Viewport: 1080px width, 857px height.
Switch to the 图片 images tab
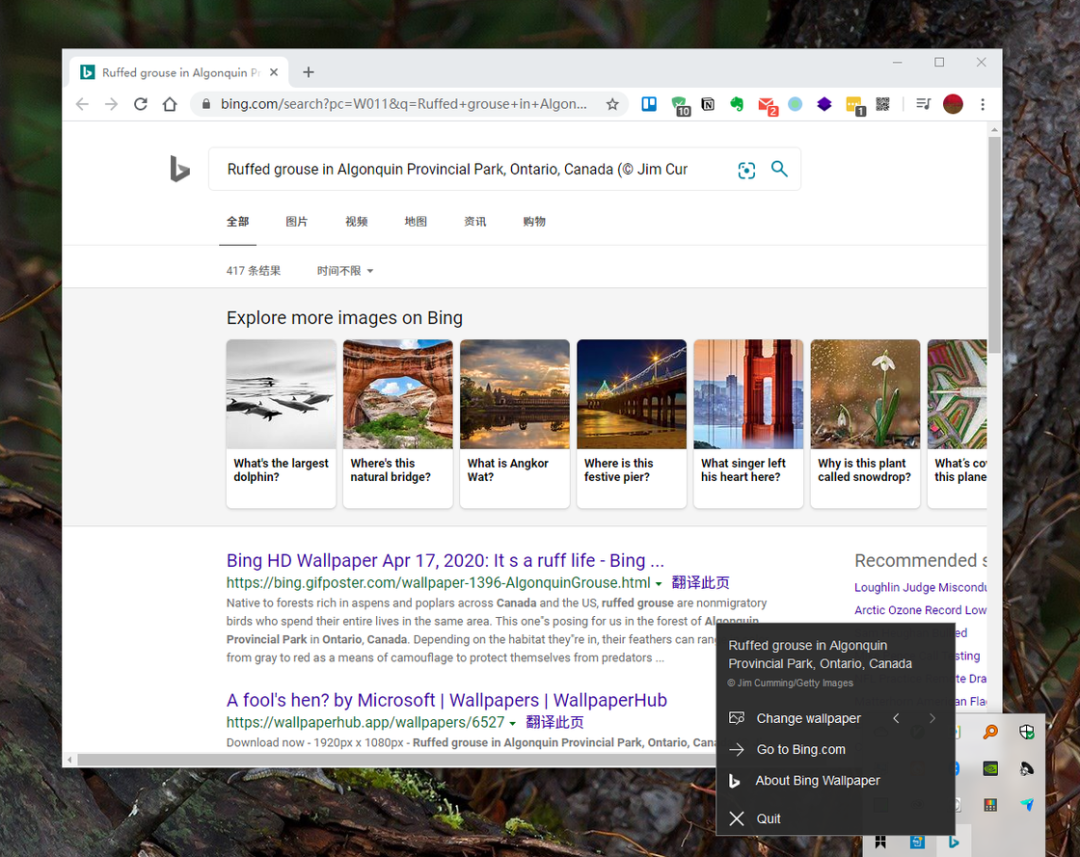[x=297, y=222]
